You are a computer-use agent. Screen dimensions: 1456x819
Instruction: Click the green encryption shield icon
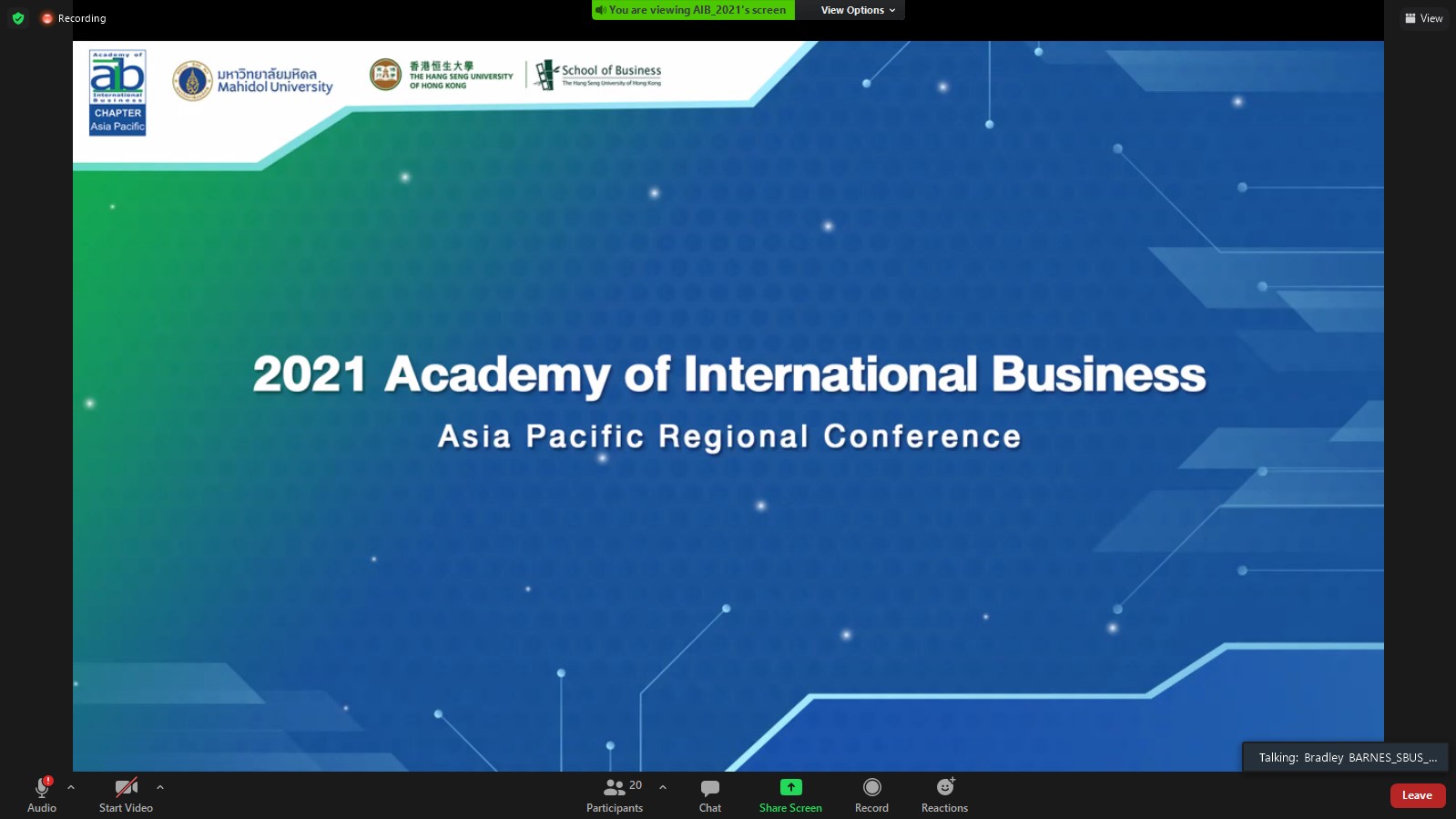click(x=18, y=18)
